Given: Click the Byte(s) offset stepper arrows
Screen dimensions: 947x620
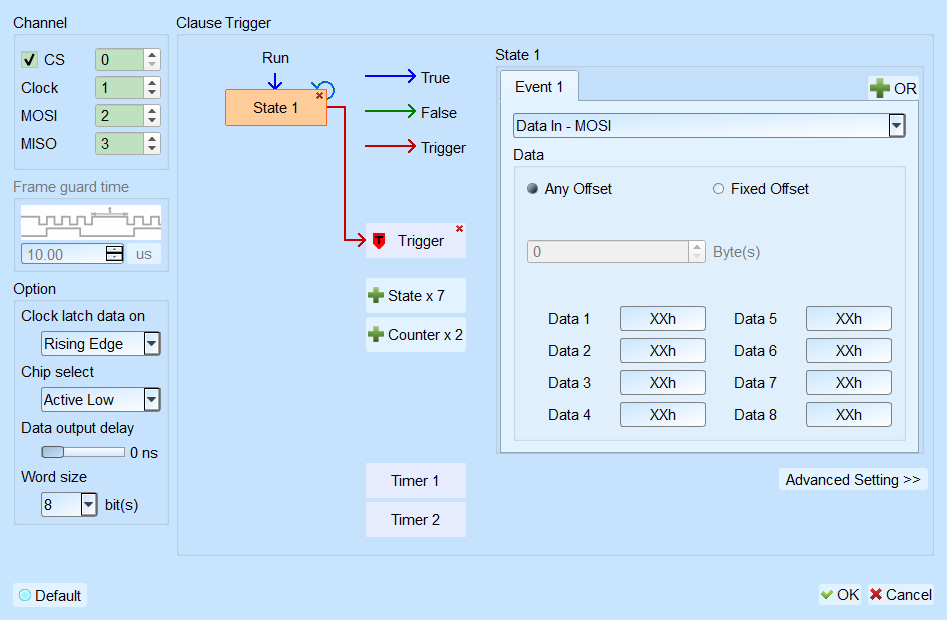Looking at the screenshot, I should click(x=697, y=252).
